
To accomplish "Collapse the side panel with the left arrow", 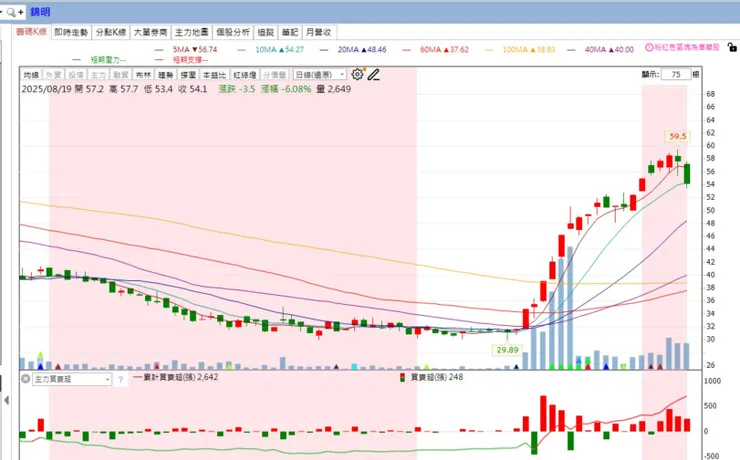I will click(6, 401).
